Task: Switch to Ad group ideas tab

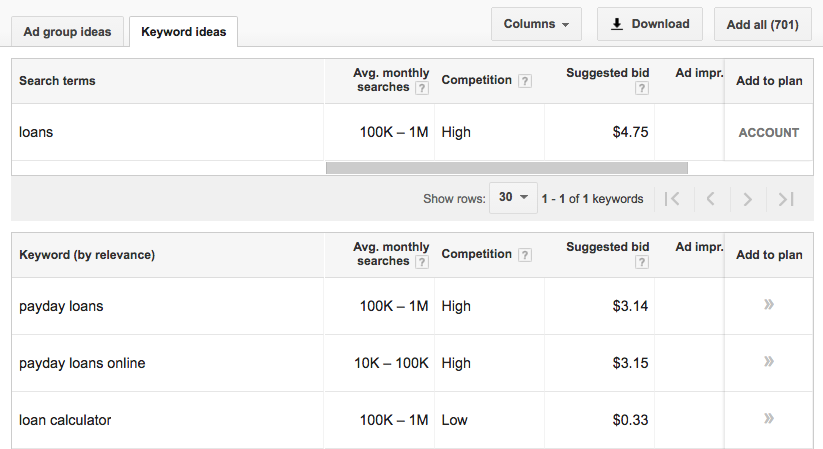Action: tap(68, 31)
